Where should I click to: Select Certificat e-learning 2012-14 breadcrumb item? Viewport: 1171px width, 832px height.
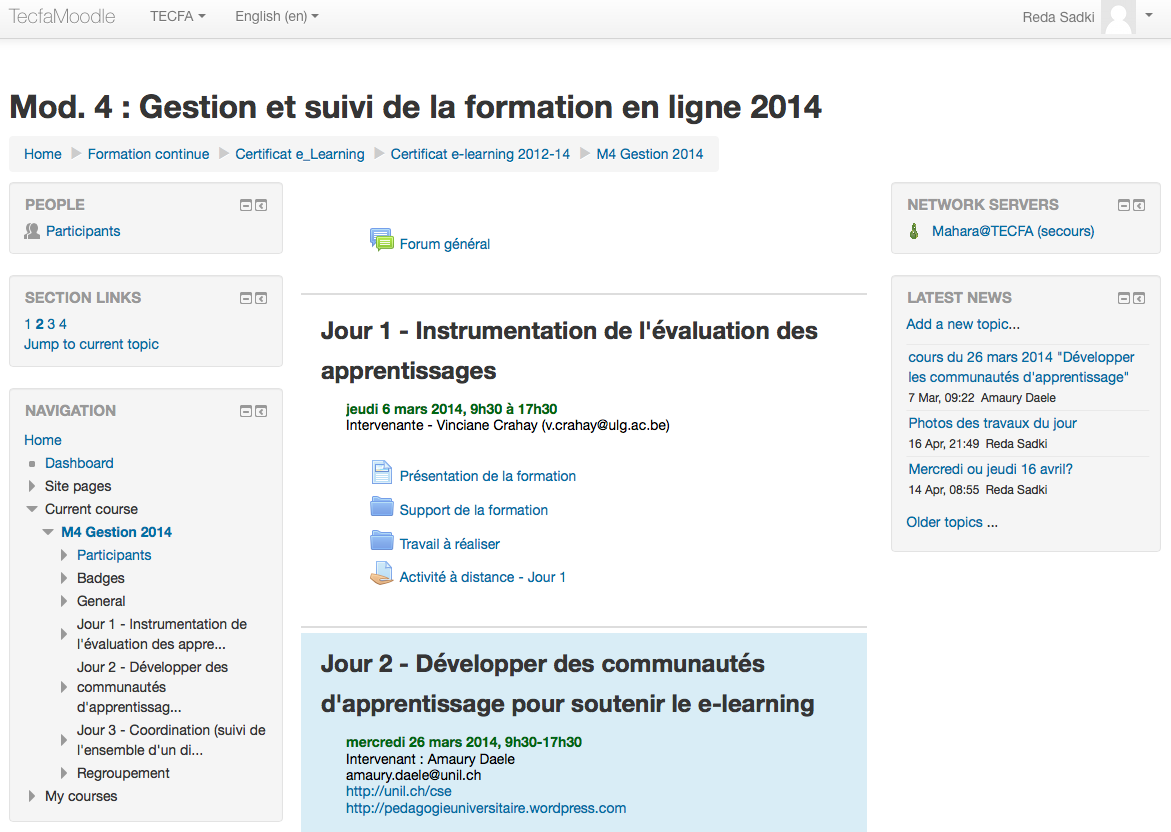(x=480, y=154)
